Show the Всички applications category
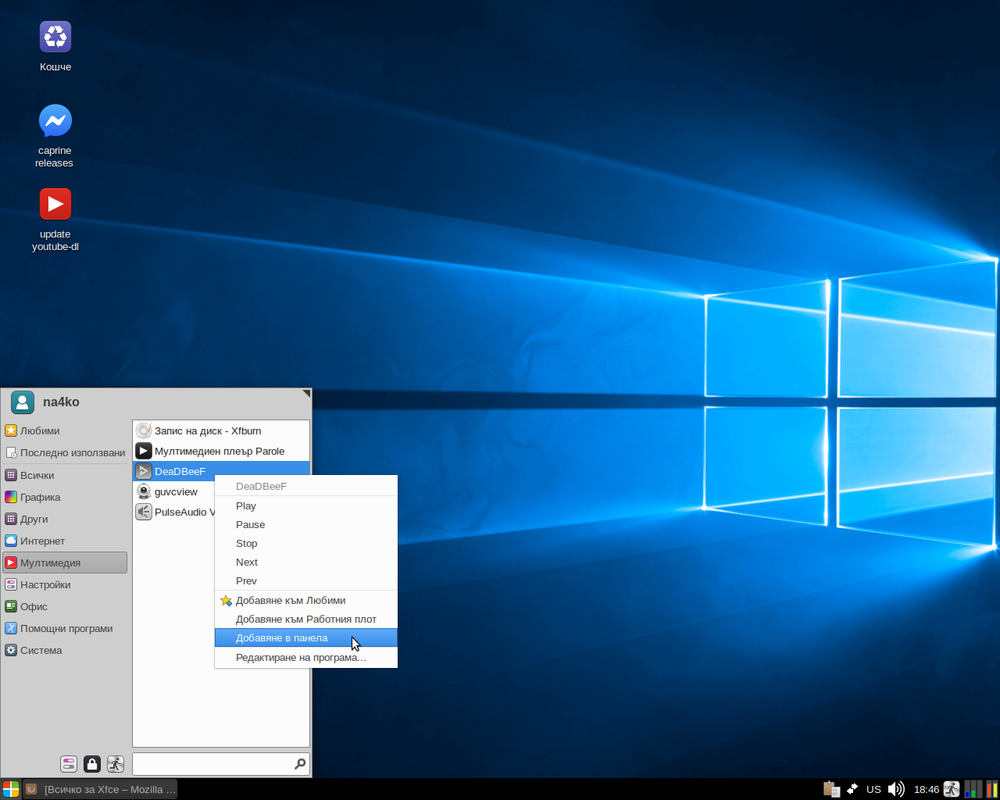The width and height of the screenshot is (1000, 800). (65, 475)
